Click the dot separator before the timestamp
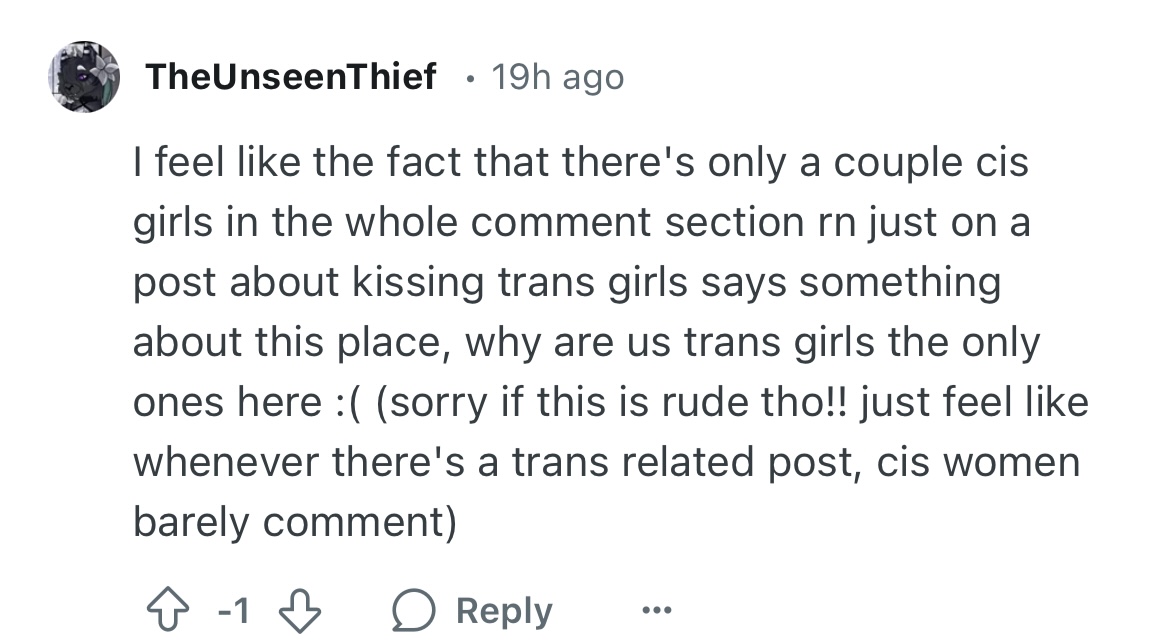 tap(470, 77)
